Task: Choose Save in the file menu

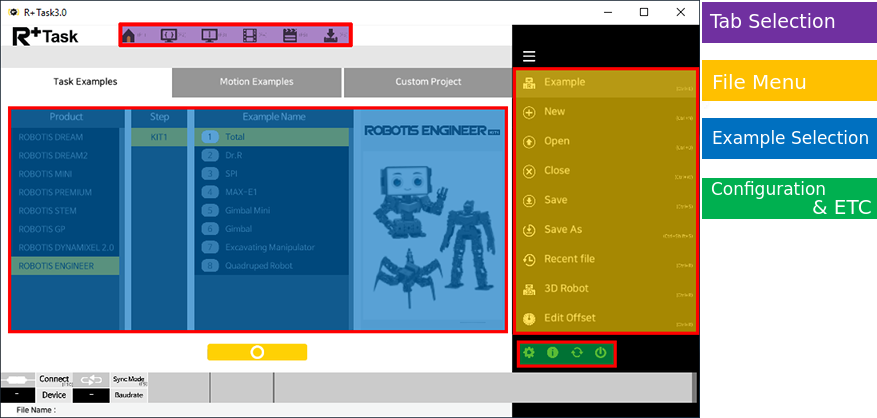Action: [x=606, y=201]
